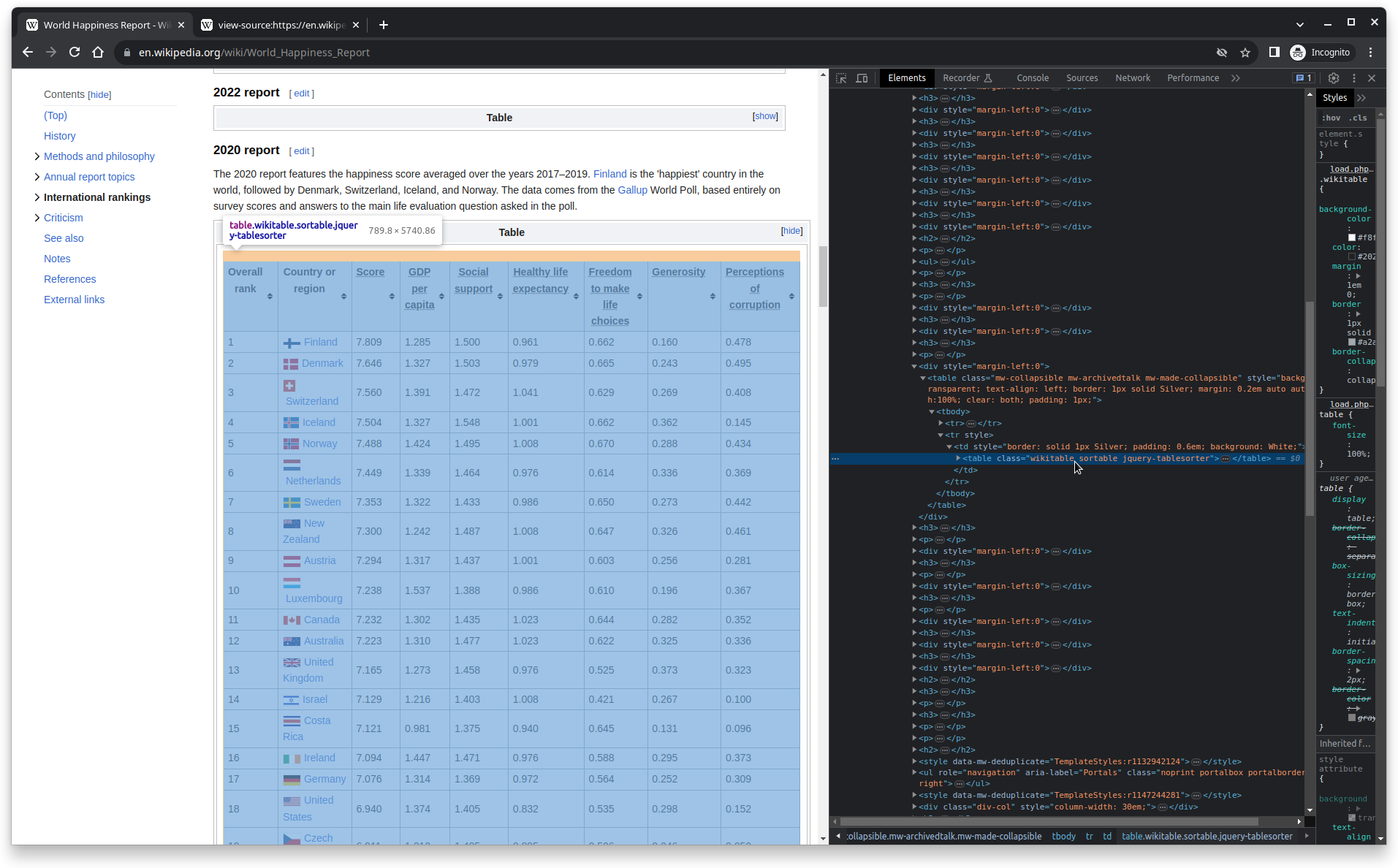Switch to the Console tab
Viewport: 1398px width, 868px height.
1032,78
